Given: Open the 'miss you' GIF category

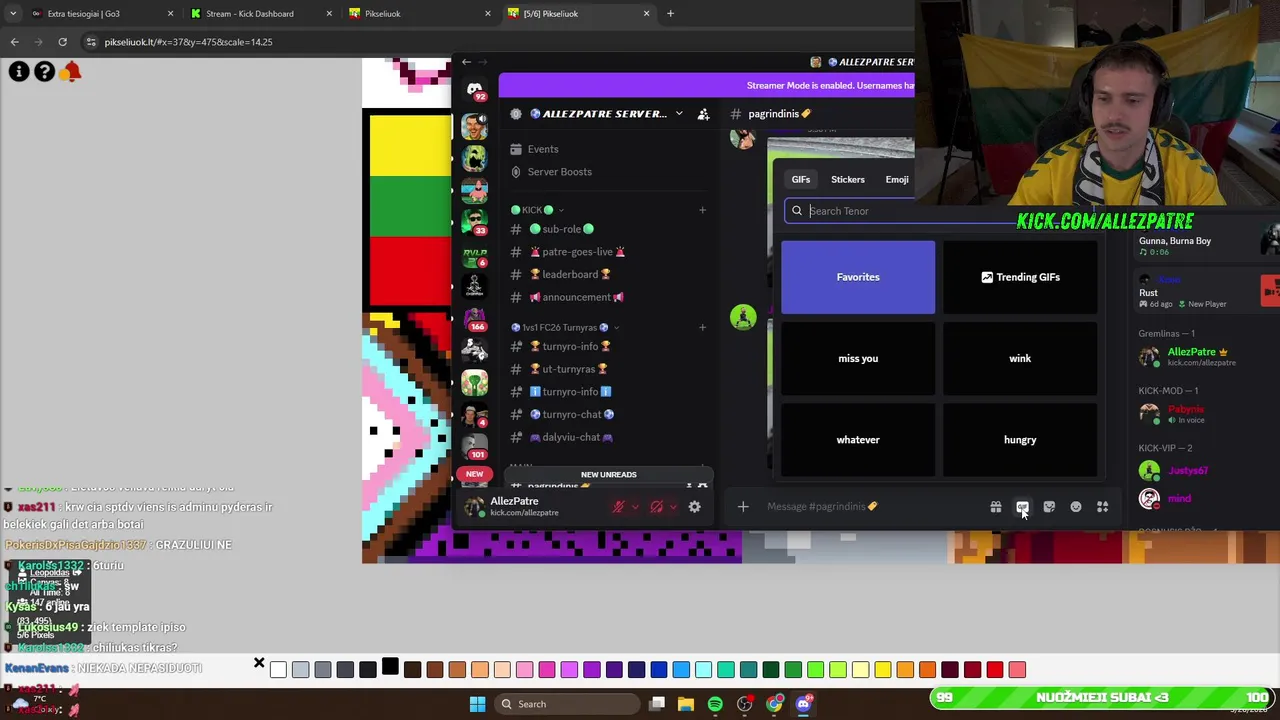Looking at the screenshot, I should pyautogui.click(x=858, y=358).
